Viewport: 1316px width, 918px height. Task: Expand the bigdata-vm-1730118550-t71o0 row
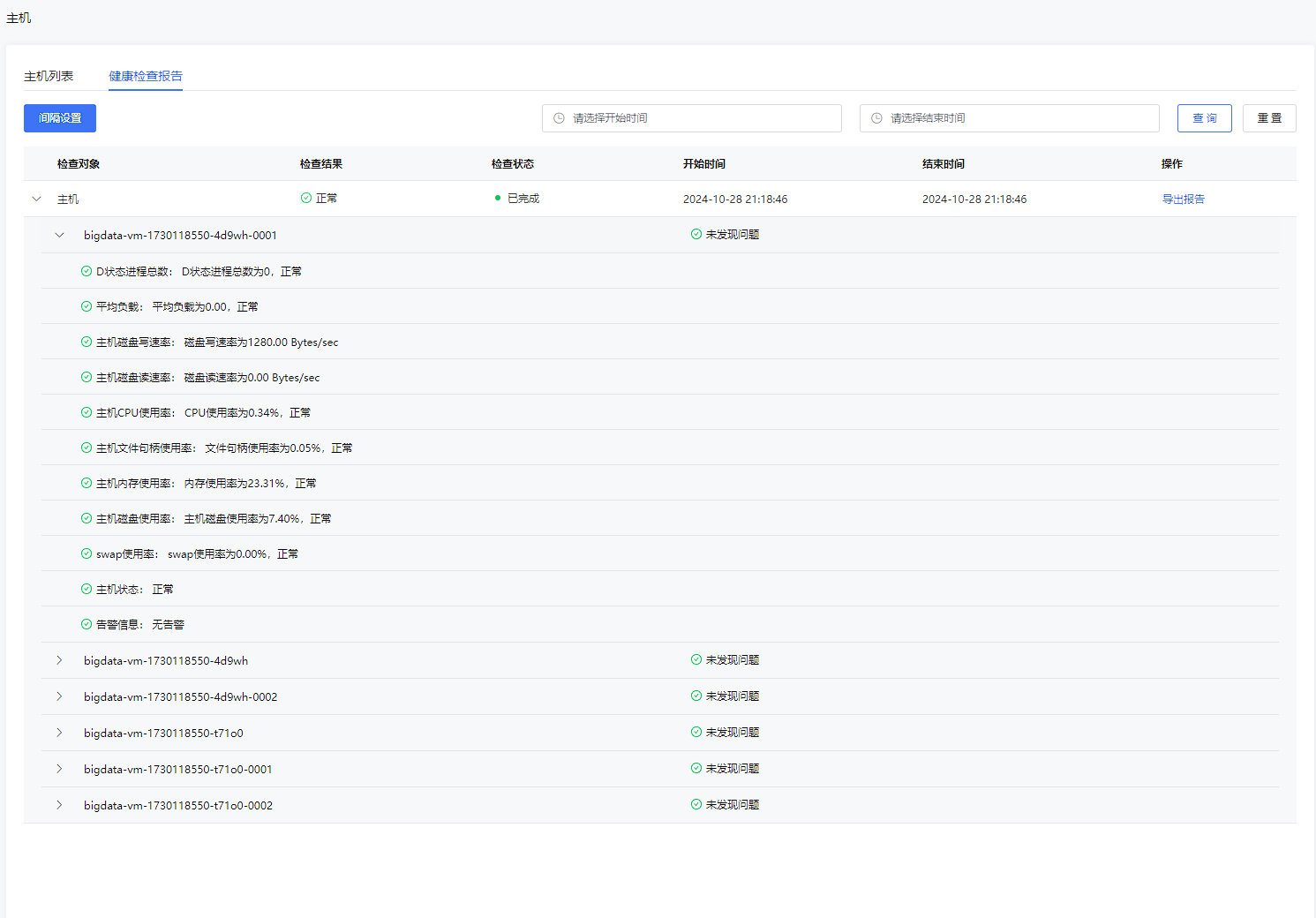(59, 733)
